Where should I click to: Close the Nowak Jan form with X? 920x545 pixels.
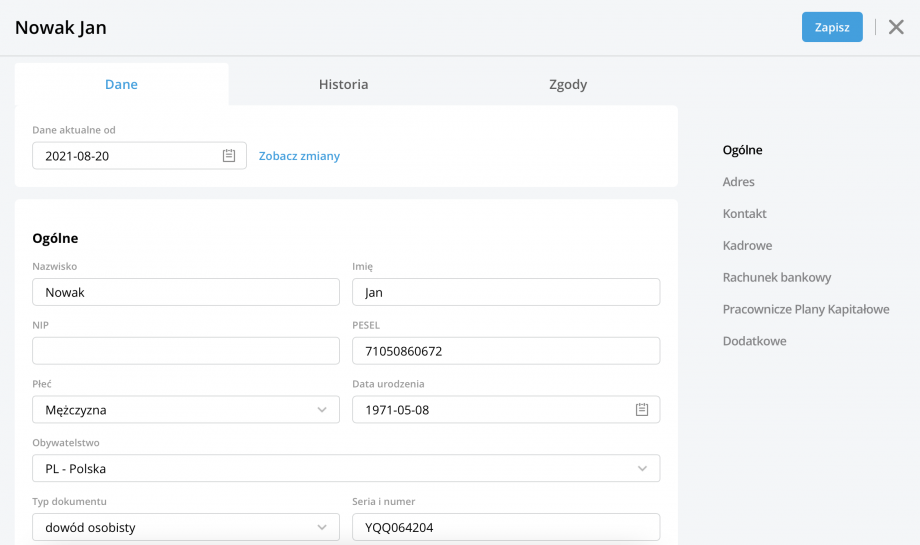tap(896, 27)
